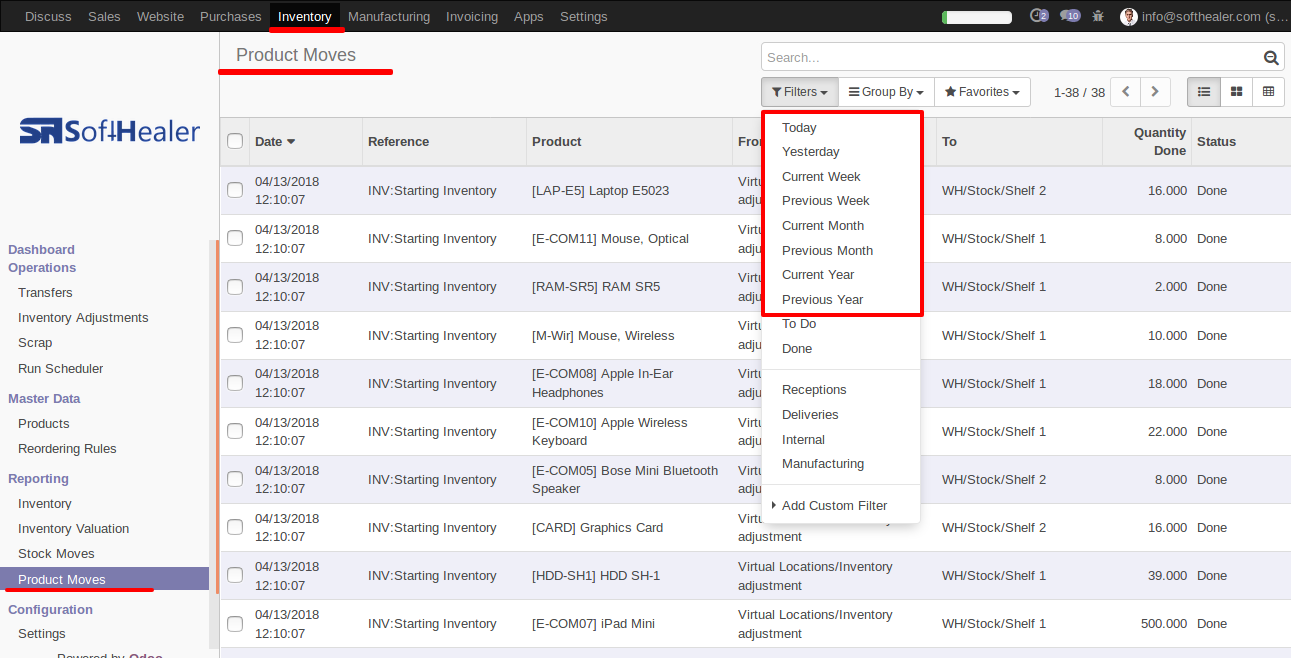Click the search magnifier icon
This screenshot has height=658, width=1291.
coord(1271,58)
